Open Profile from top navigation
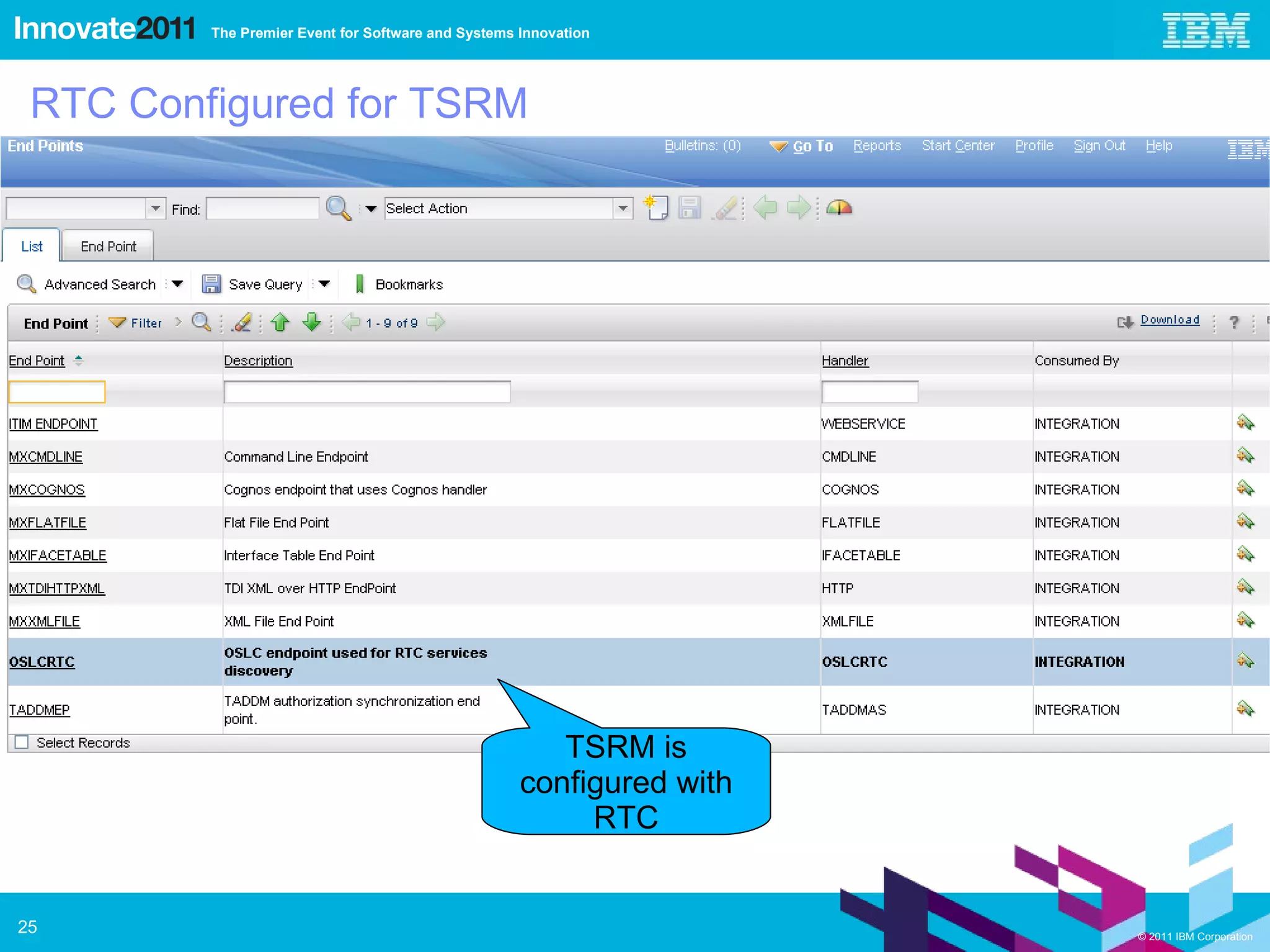This screenshot has height=952, width=1270. (x=1034, y=146)
